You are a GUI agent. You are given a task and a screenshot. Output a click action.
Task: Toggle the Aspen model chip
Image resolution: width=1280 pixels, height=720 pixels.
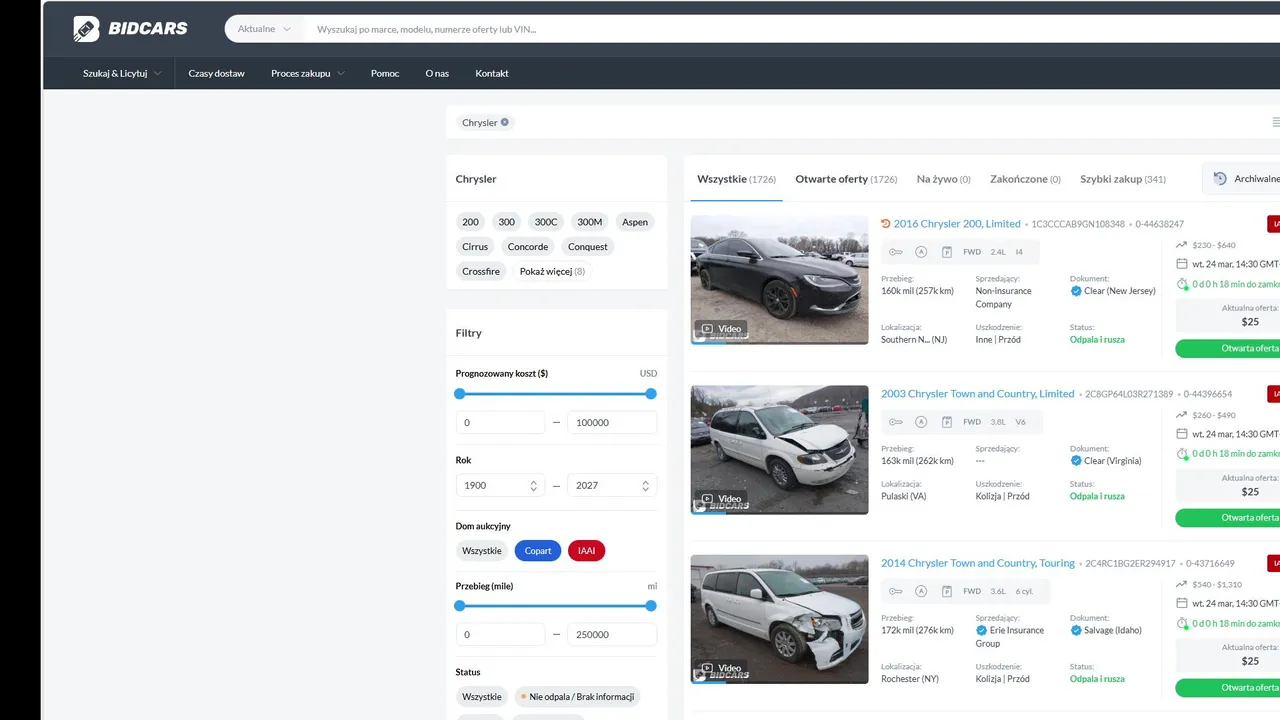[x=635, y=222]
